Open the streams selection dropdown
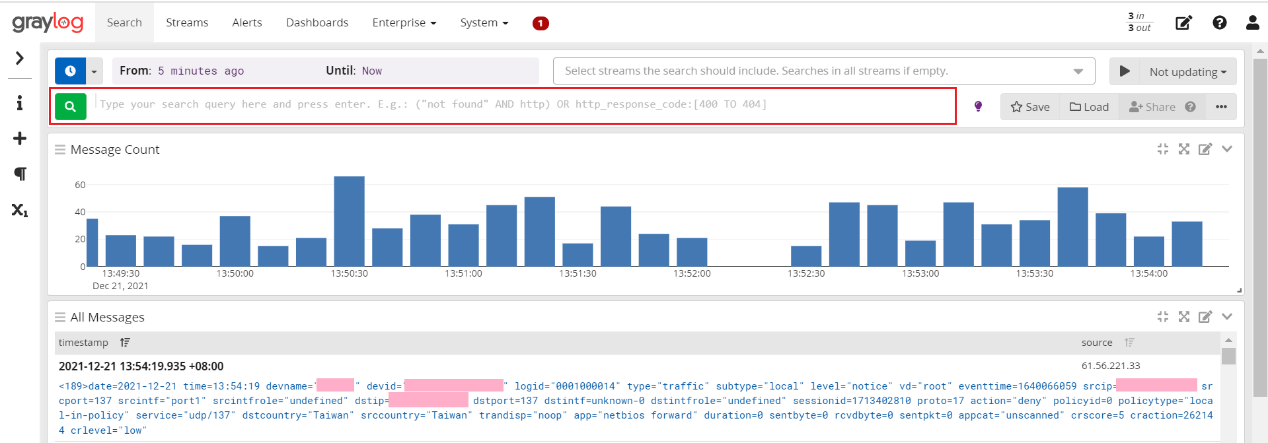Image resolution: width=1268 pixels, height=443 pixels. 824,71
